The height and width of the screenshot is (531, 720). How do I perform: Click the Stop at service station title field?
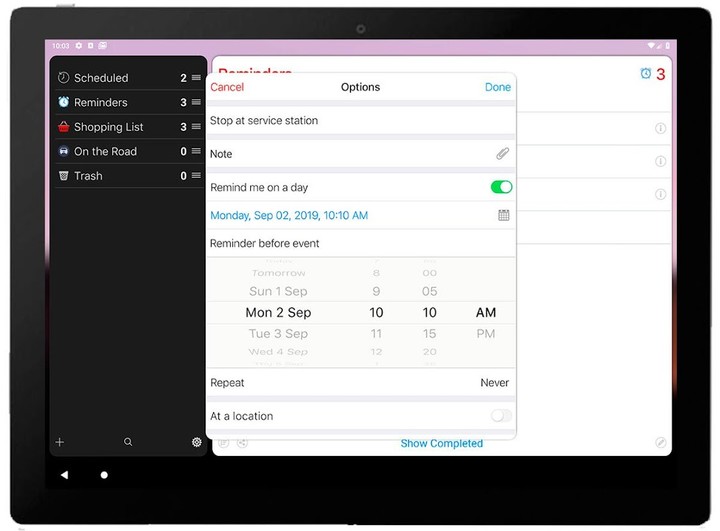point(360,121)
